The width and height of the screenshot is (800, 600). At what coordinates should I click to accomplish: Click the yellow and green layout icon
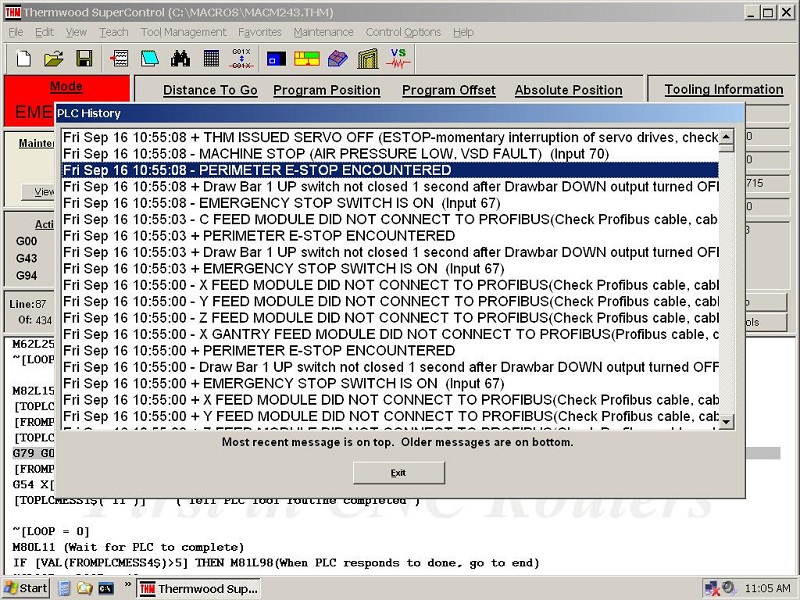(306, 58)
